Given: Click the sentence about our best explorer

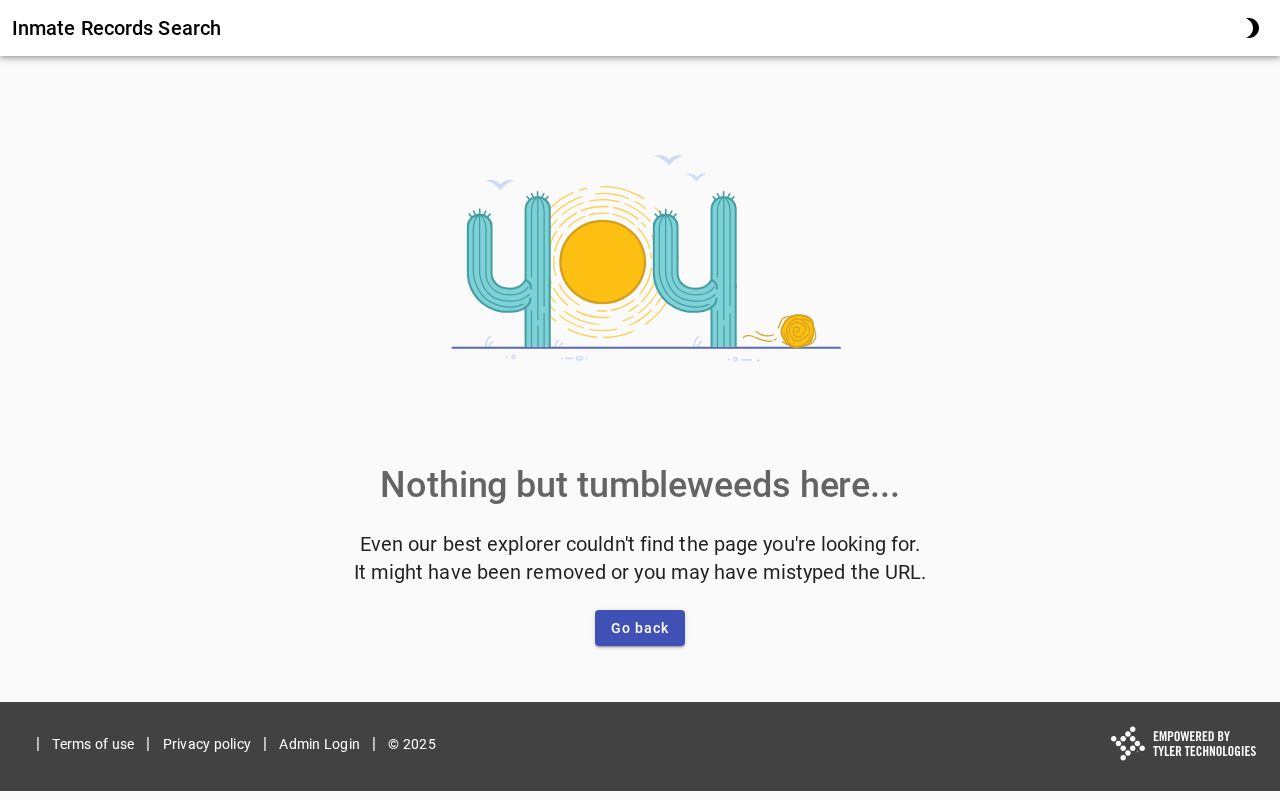Looking at the screenshot, I should pyautogui.click(x=640, y=544).
